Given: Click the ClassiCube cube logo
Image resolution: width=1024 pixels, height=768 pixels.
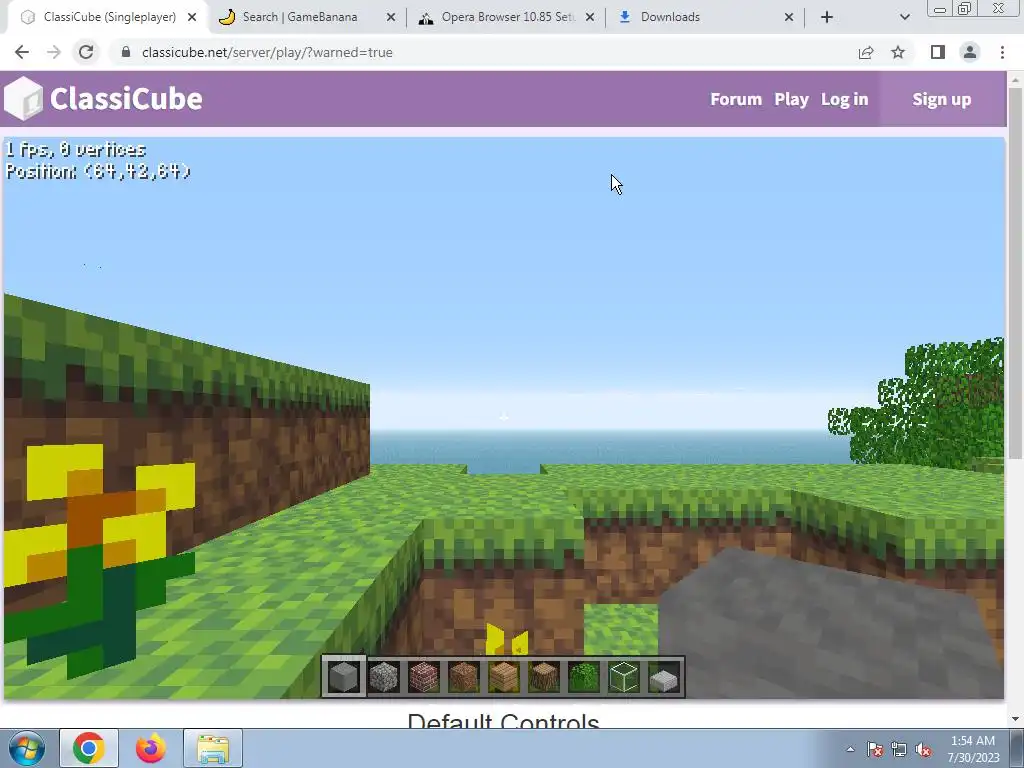Looking at the screenshot, I should (24, 99).
